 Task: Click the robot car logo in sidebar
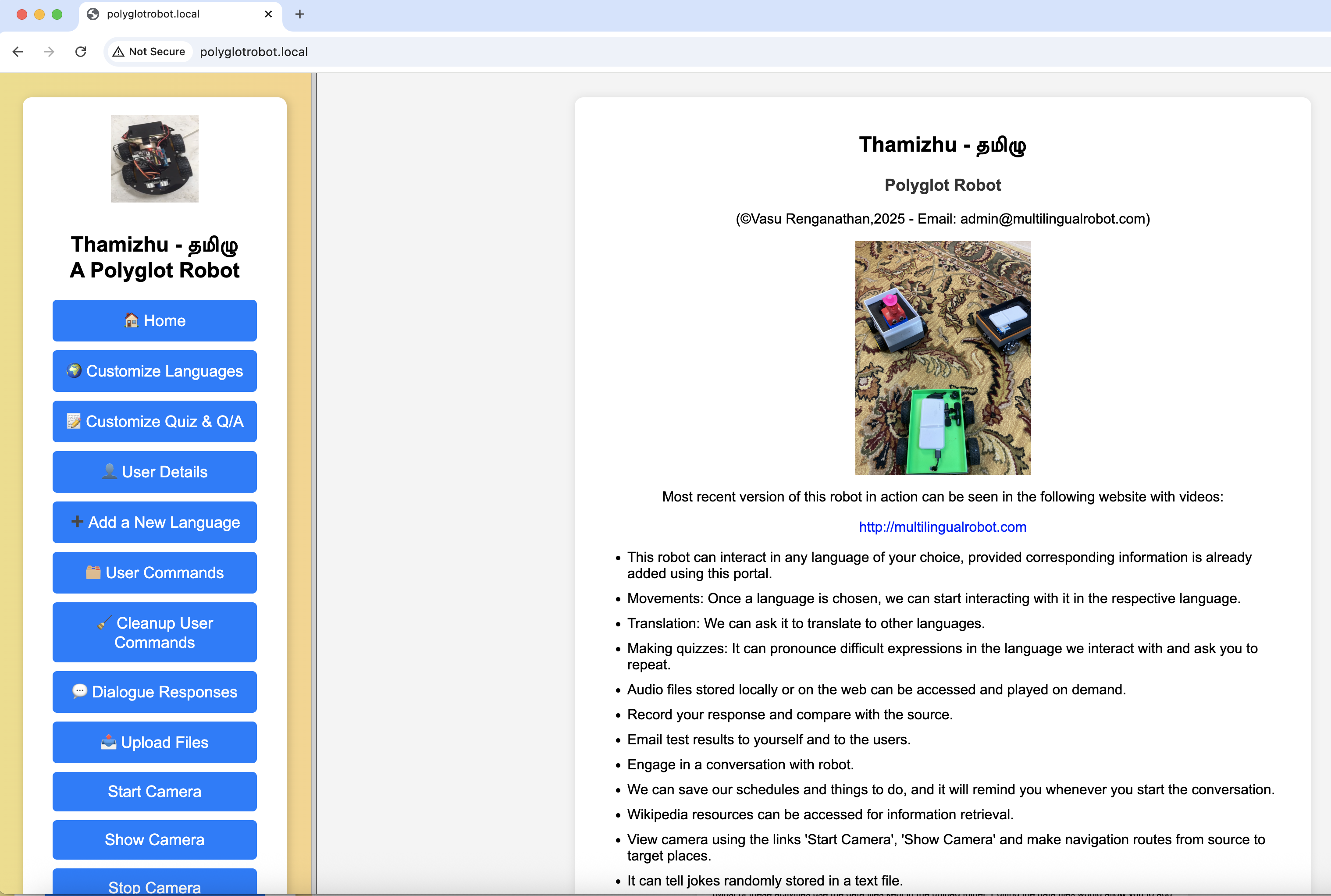coord(154,158)
